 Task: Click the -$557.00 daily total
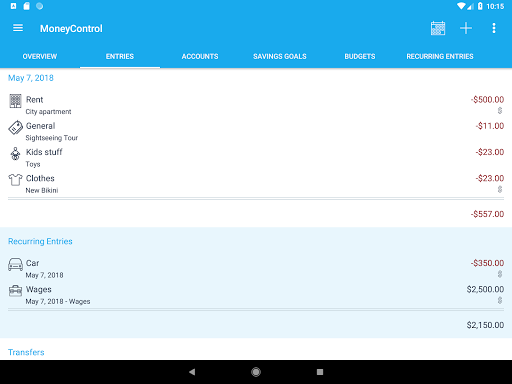point(487,214)
